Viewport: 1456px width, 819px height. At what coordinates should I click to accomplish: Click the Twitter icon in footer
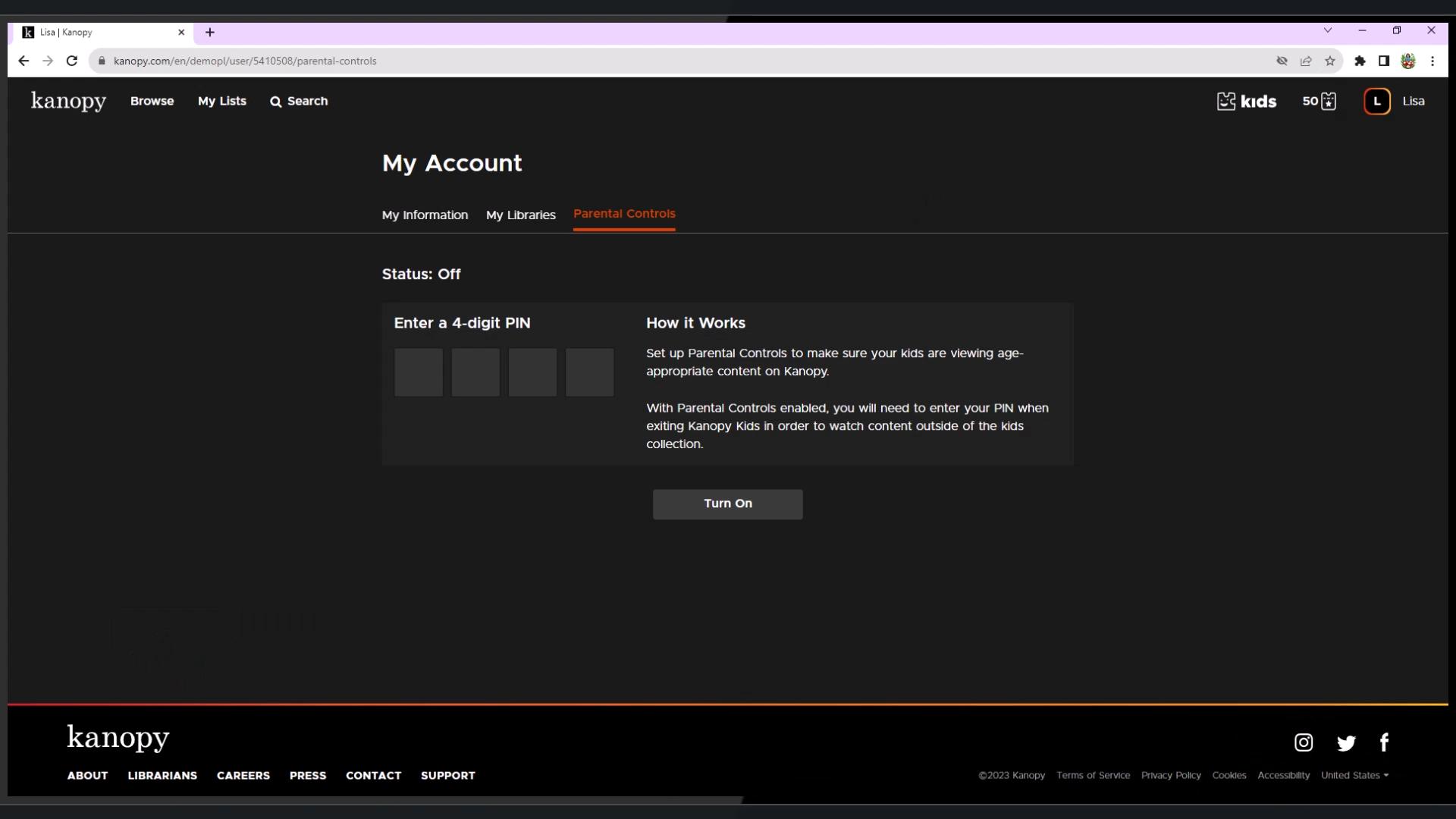coord(1346,742)
